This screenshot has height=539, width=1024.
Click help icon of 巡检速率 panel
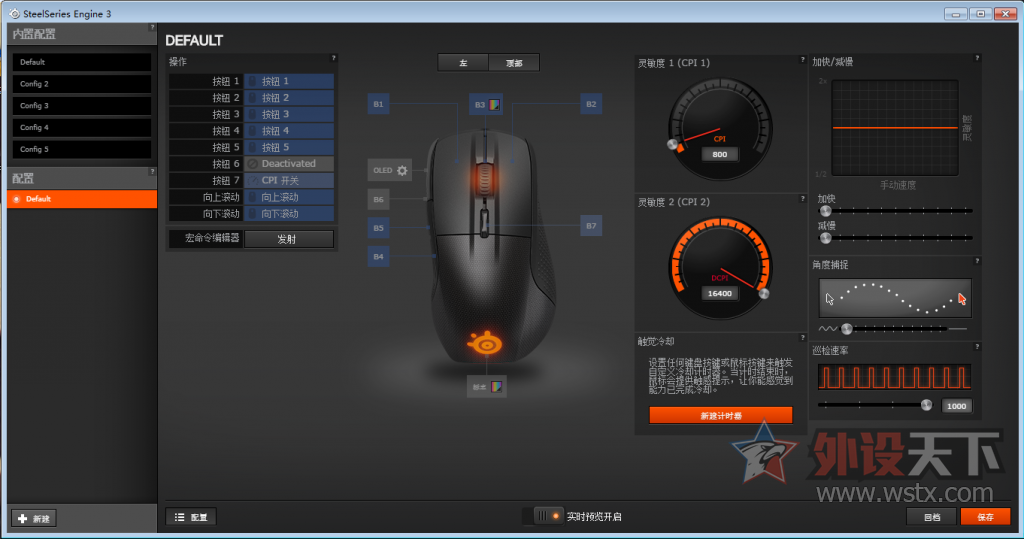977,347
